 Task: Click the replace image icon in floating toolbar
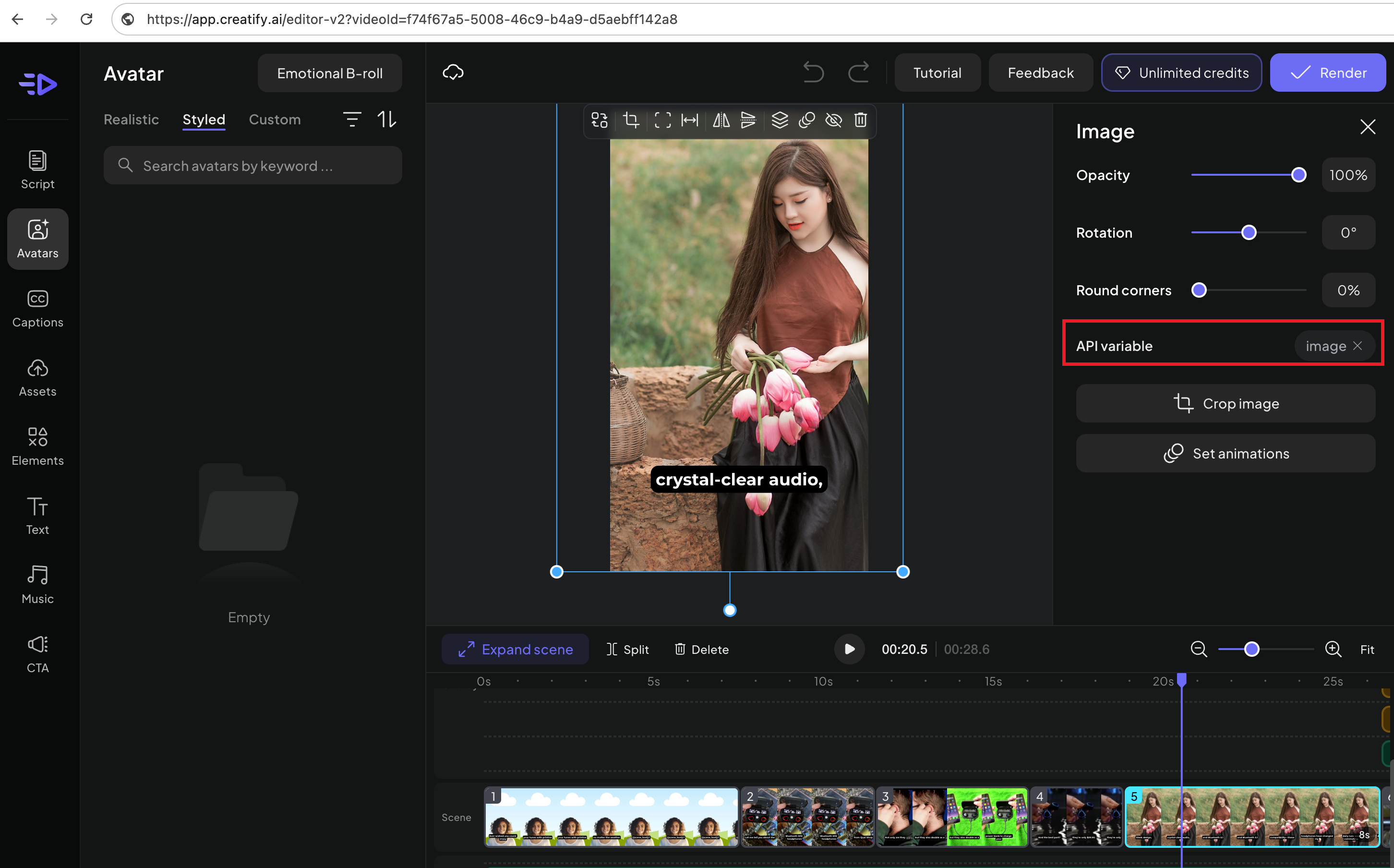coord(599,120)
